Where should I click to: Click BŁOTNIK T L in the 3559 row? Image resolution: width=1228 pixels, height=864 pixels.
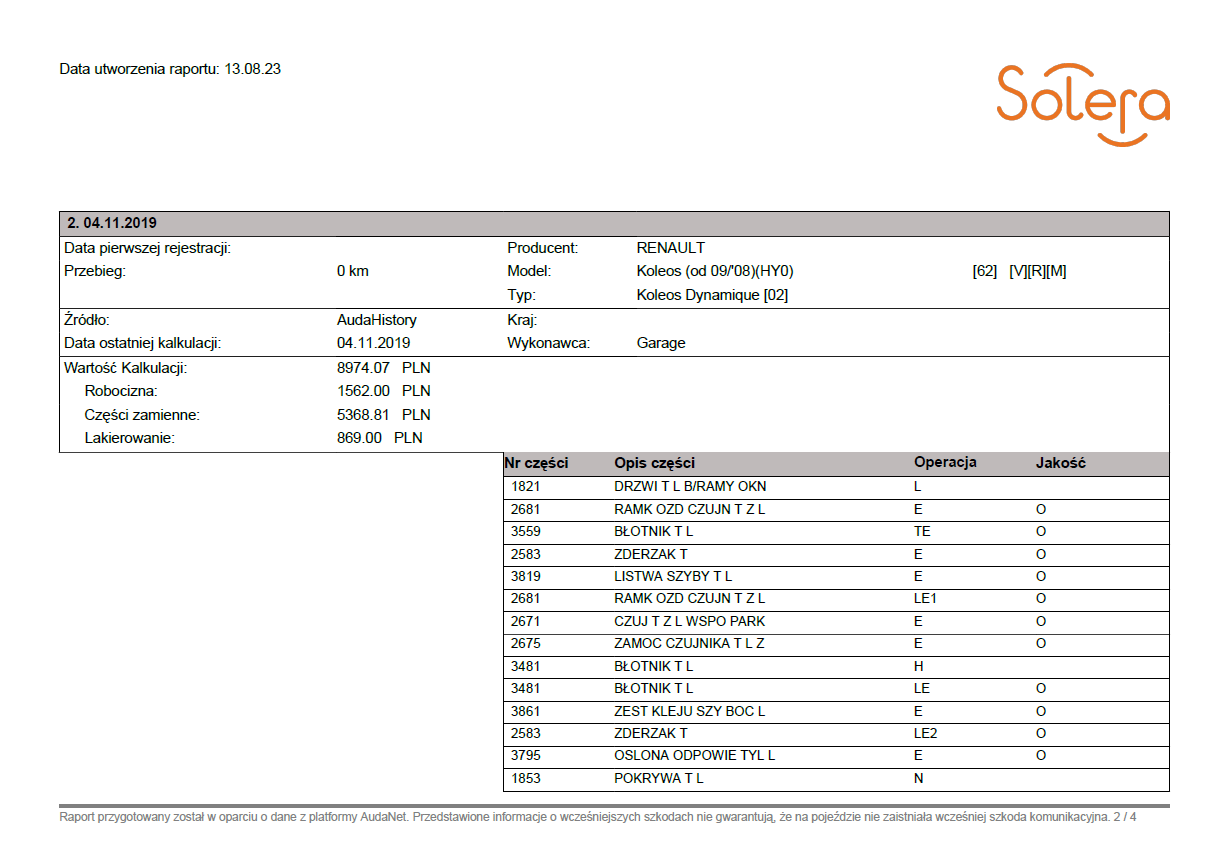[x=653, y=532]
